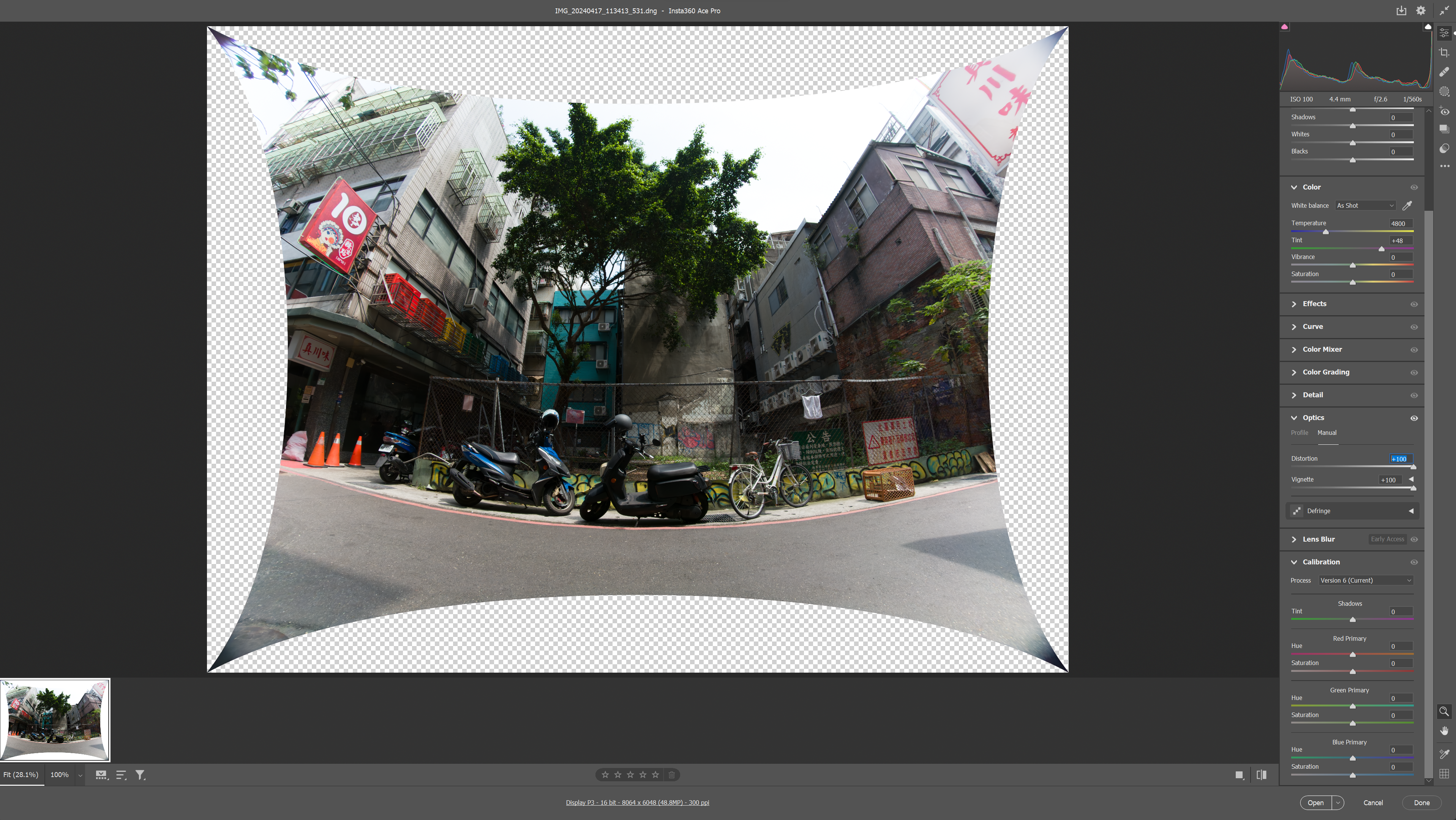
Task: Select the Healing brush tool
Action: tap(1444, 72)
